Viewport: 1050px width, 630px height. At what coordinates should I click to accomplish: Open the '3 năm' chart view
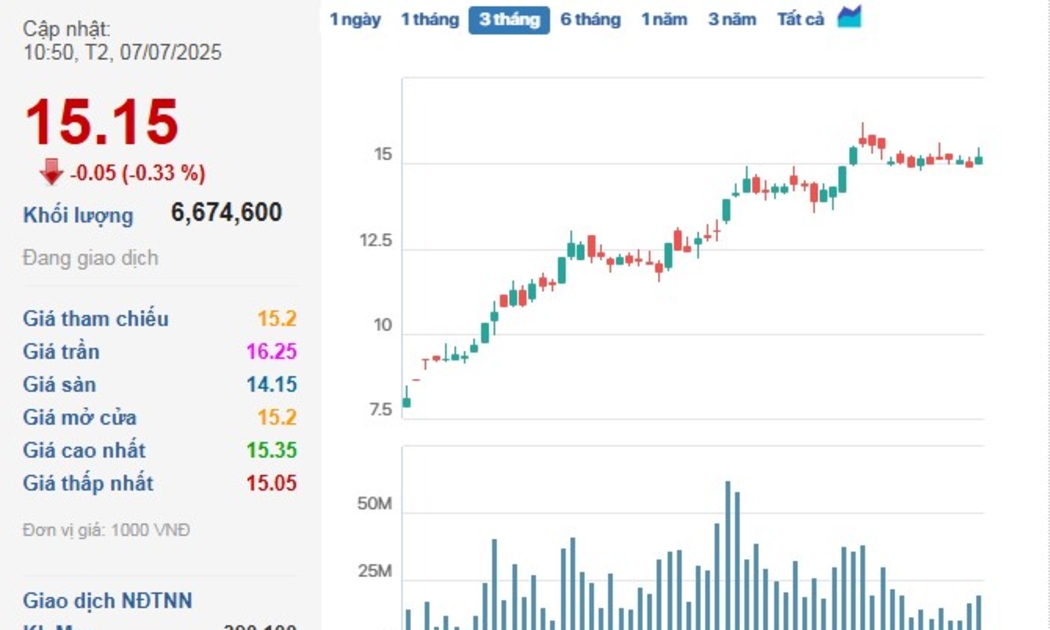[x=732, y=19]
